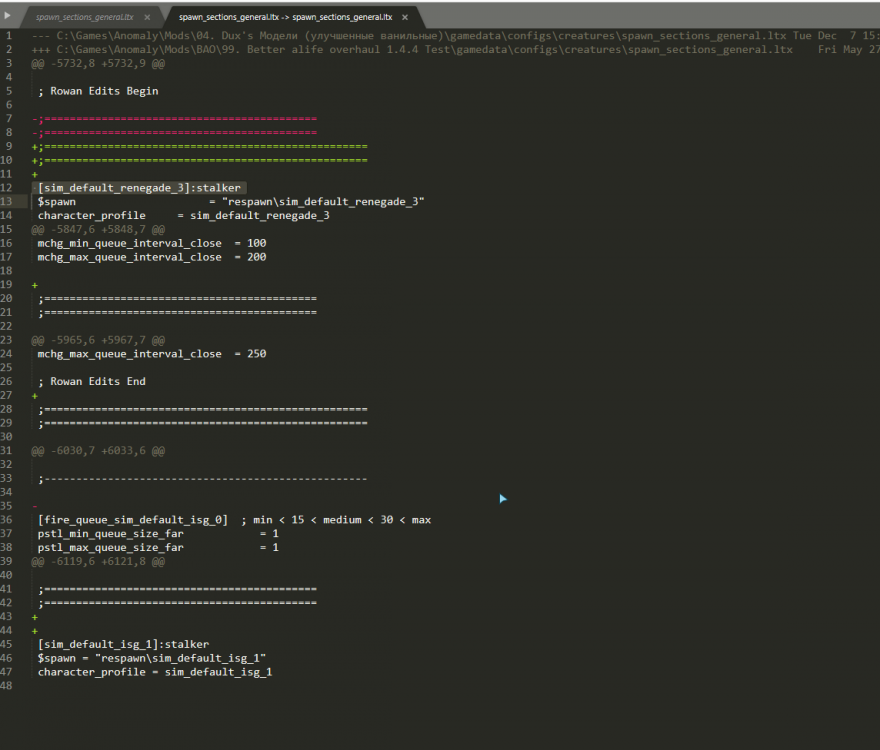Screen dimensions: 880x750
Task: Click line number 12 in the gutter
Action: coord(8,187)
